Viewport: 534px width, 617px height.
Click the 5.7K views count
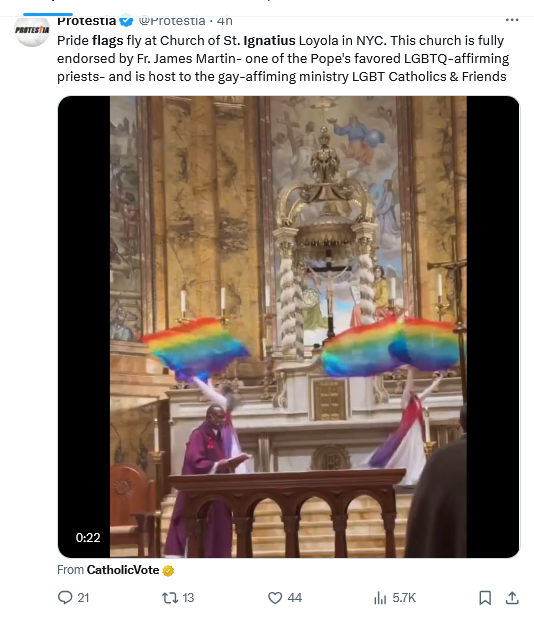coord(404,598)
